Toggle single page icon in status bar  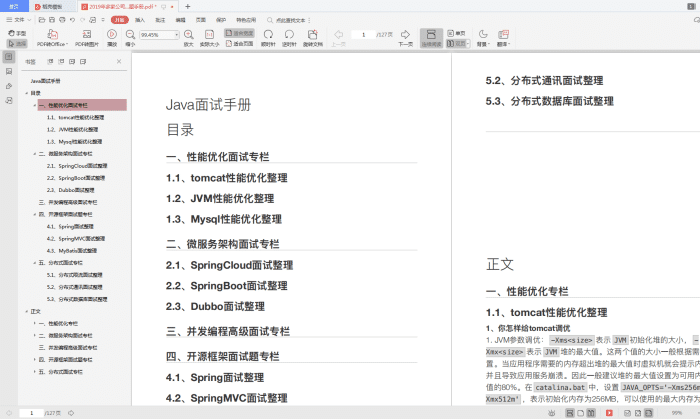(580, 413)
